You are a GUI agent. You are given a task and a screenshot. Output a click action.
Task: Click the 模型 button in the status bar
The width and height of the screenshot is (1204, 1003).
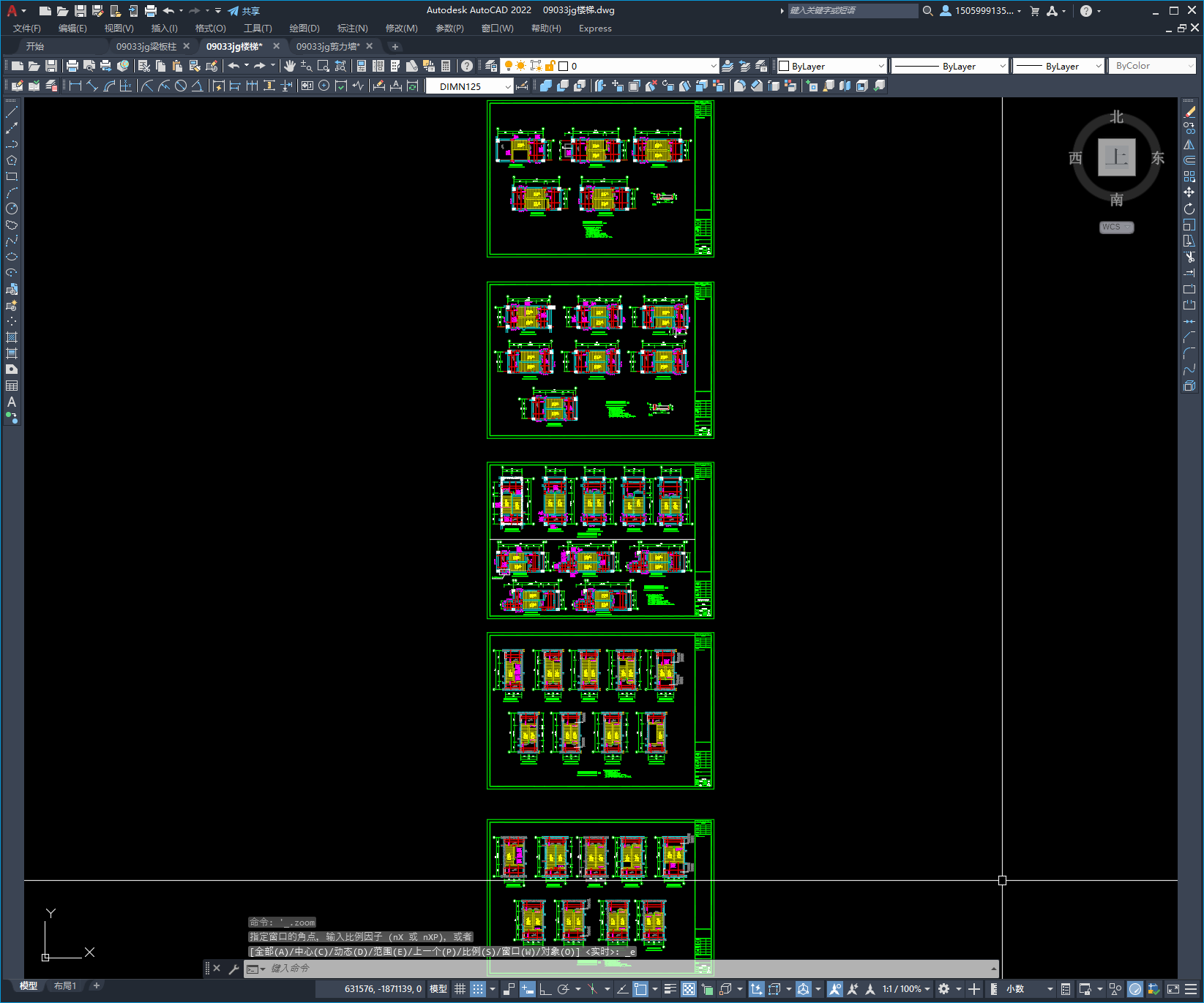click(438, 989)
